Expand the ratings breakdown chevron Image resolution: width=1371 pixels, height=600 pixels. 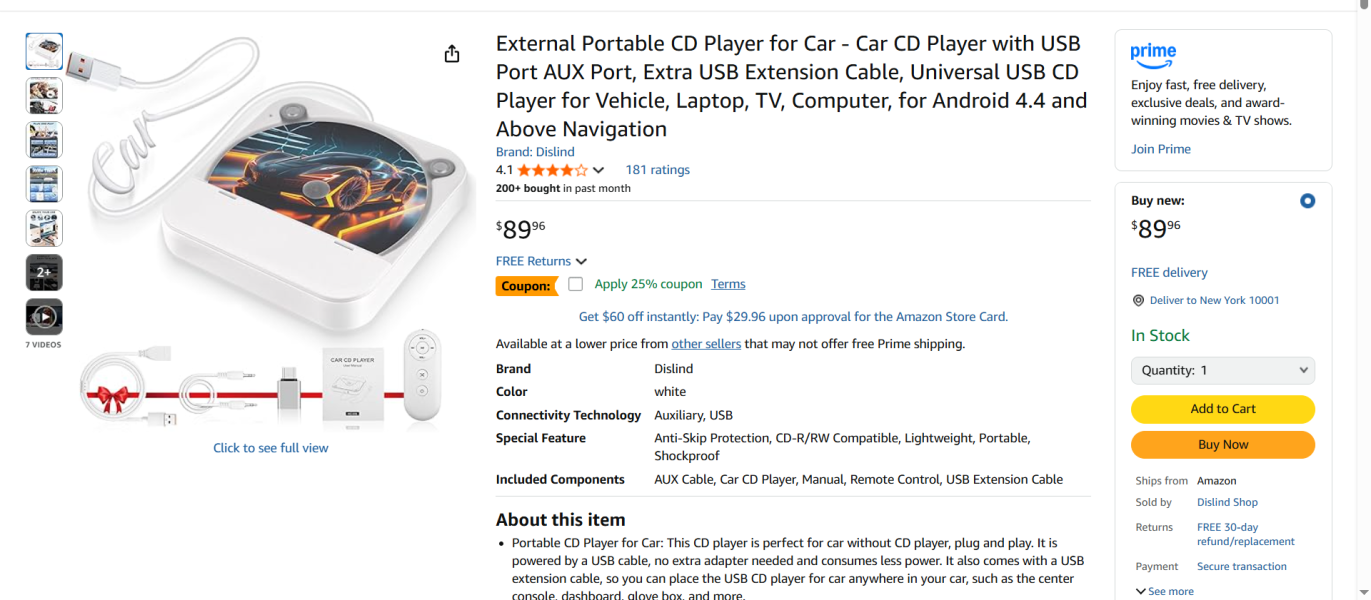click(598, 170)
